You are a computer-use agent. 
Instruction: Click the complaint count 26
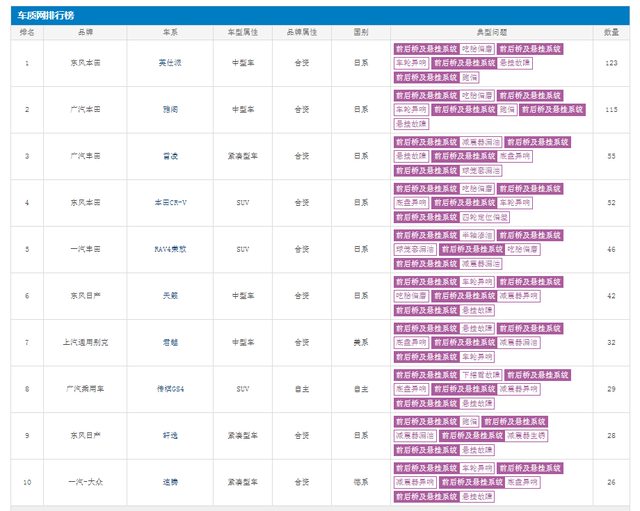(x=611, y=482)
